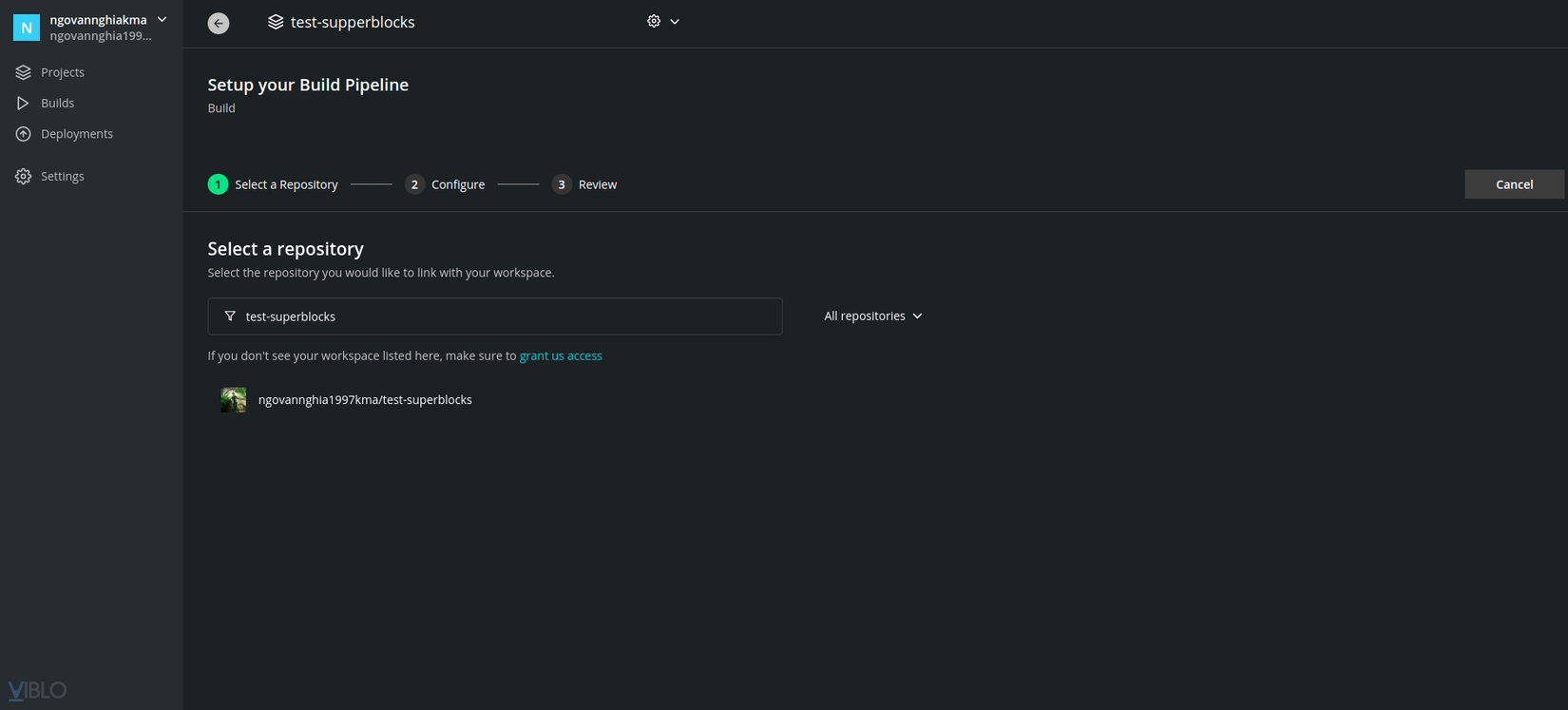Viewport: 1568px width, 710px height.
Task: Go to step 3 Review
Action: point(584,184)
